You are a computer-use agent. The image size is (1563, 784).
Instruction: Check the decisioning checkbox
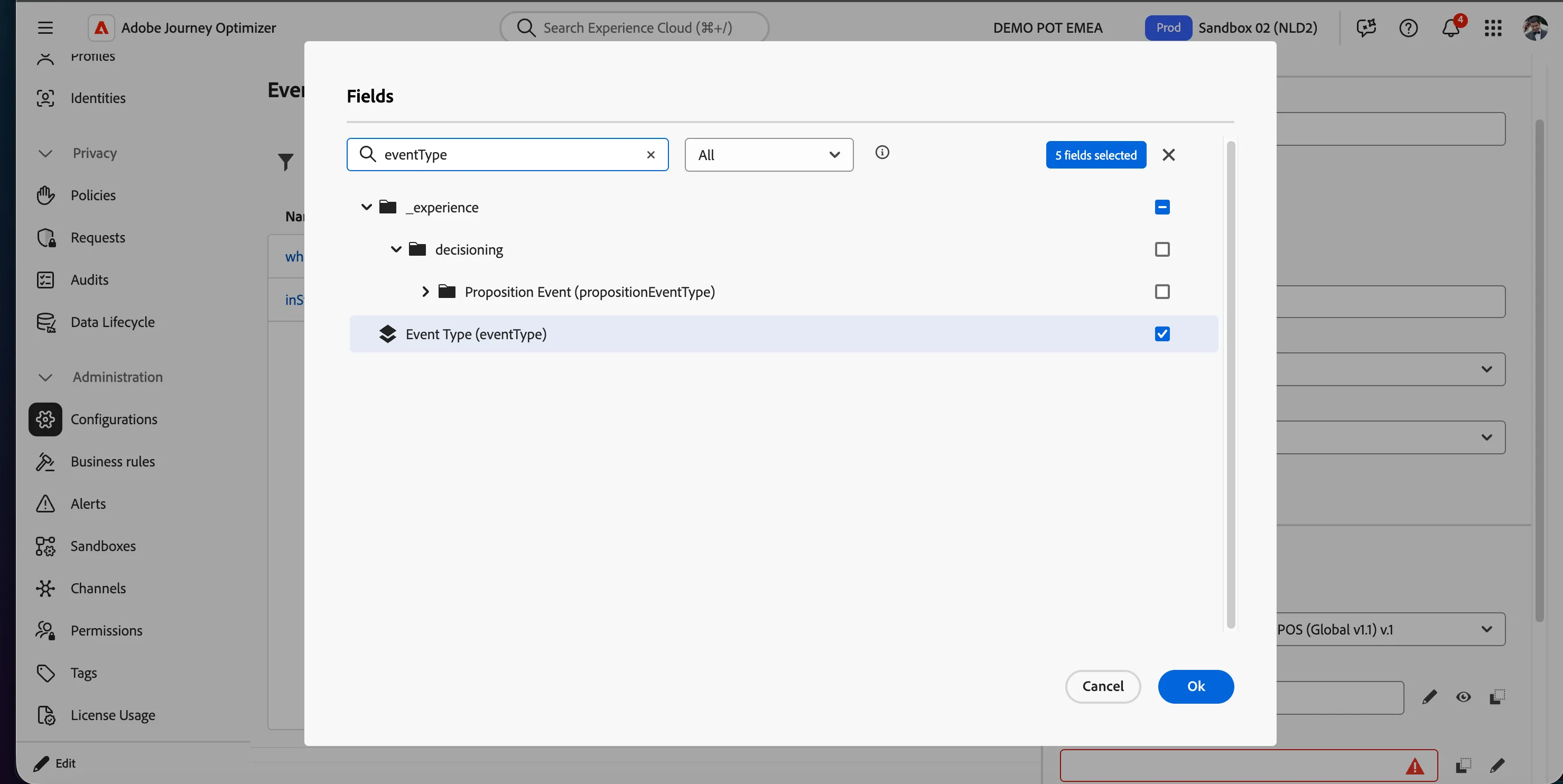click(x=1162, y=249)
